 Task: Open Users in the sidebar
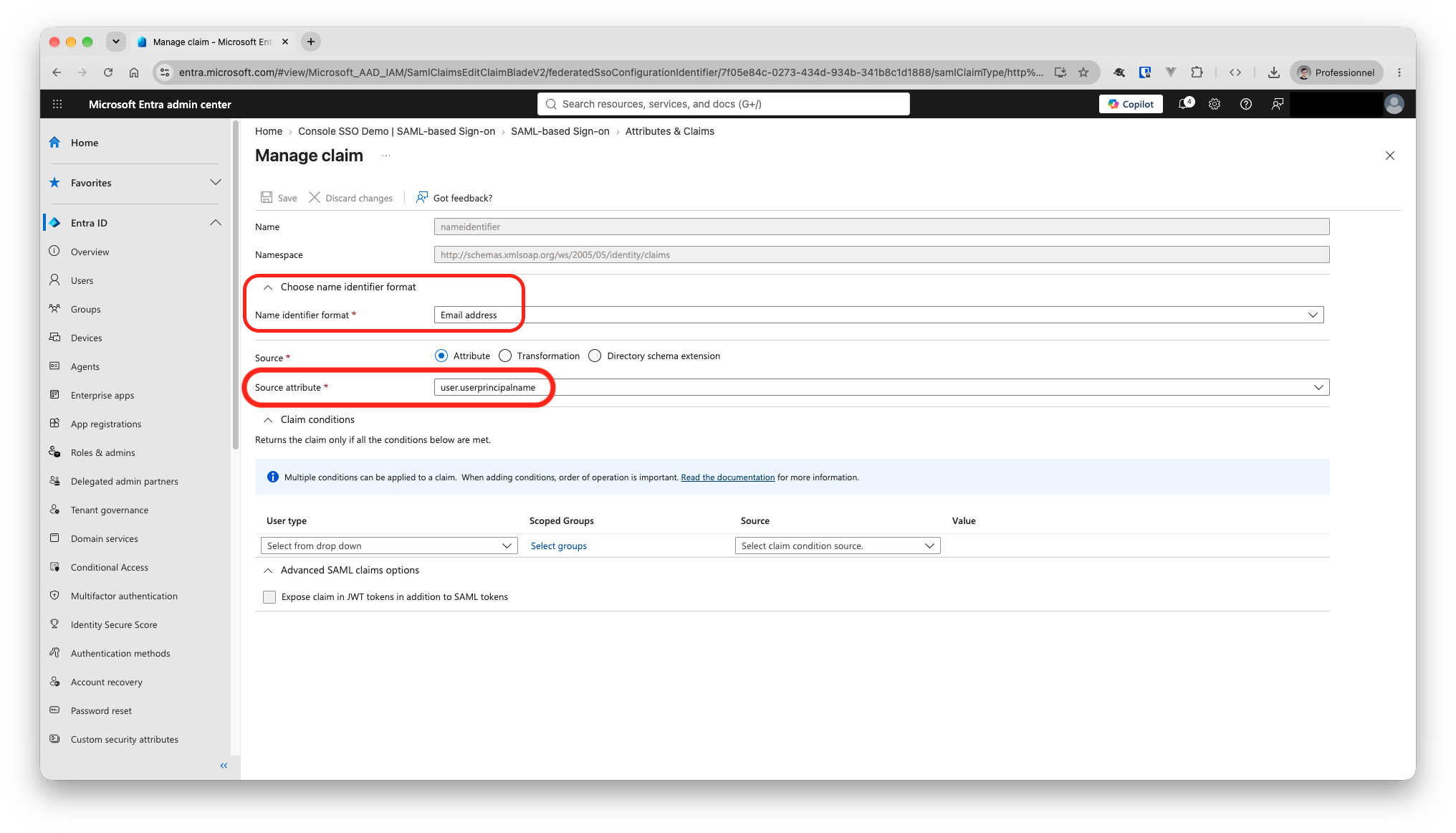point(82,280)
